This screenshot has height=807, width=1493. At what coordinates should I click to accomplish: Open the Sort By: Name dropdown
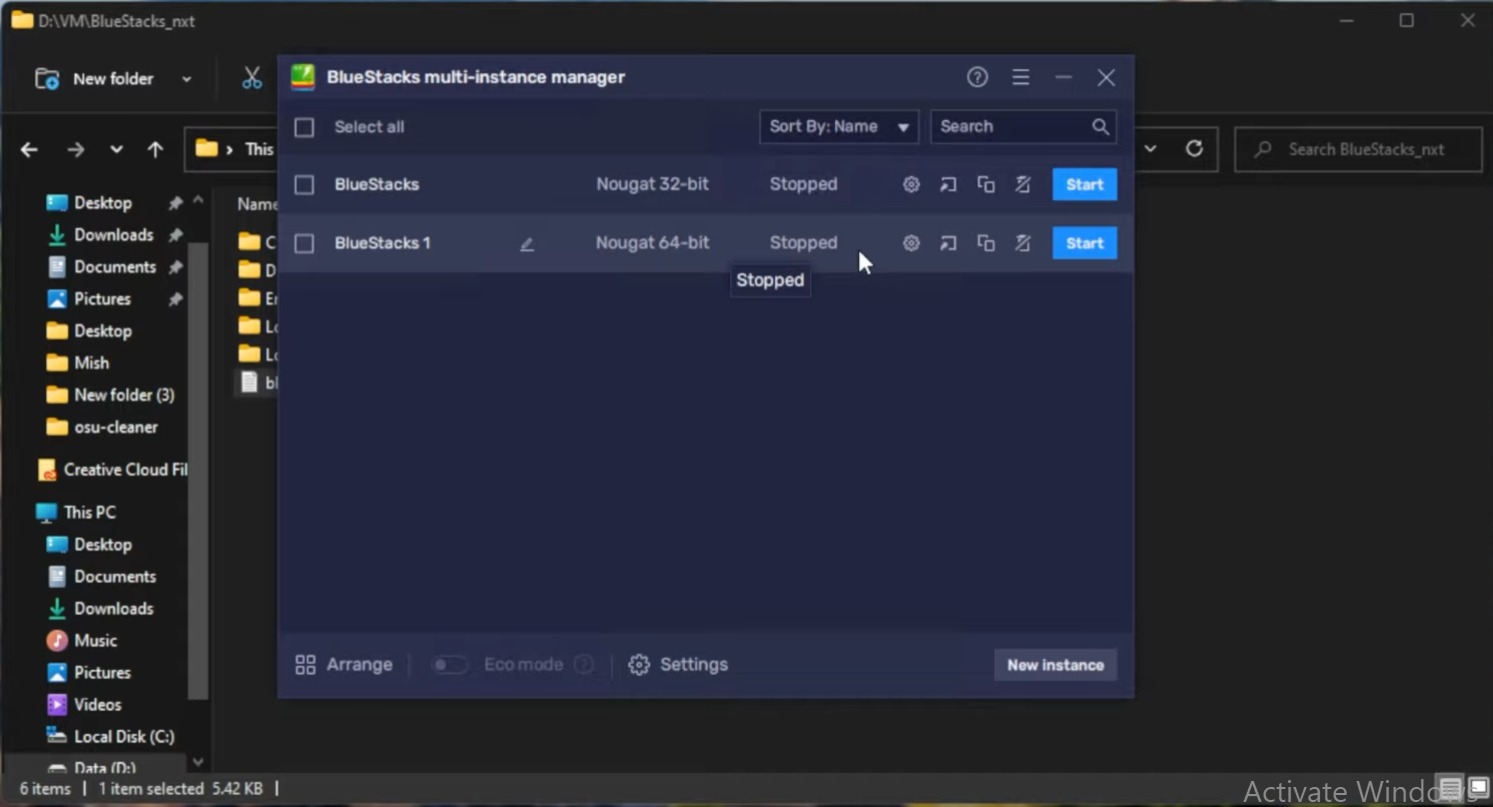click(839, 127)
